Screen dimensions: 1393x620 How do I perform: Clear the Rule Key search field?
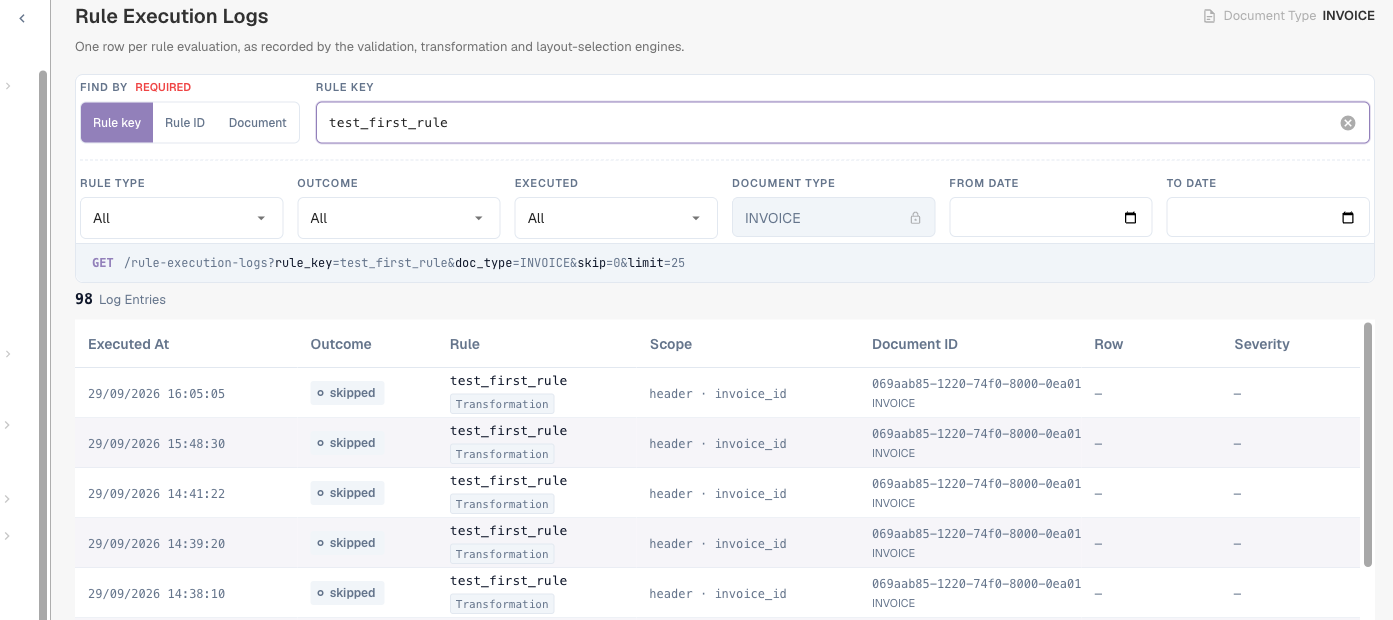[x=1348, y=123]
